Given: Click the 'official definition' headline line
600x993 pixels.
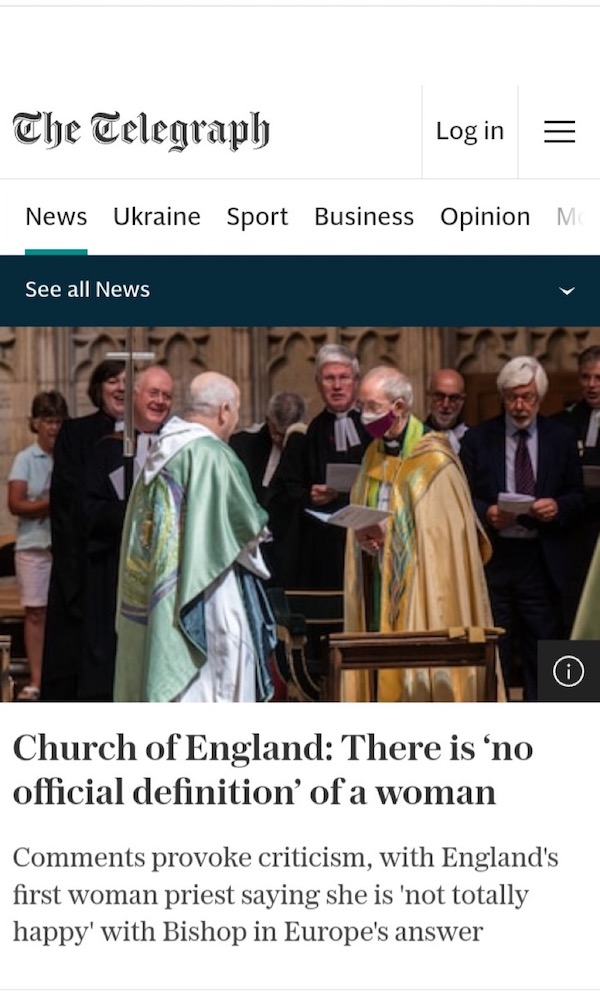Looking at the screenshot, I should (x=254, y=793).
